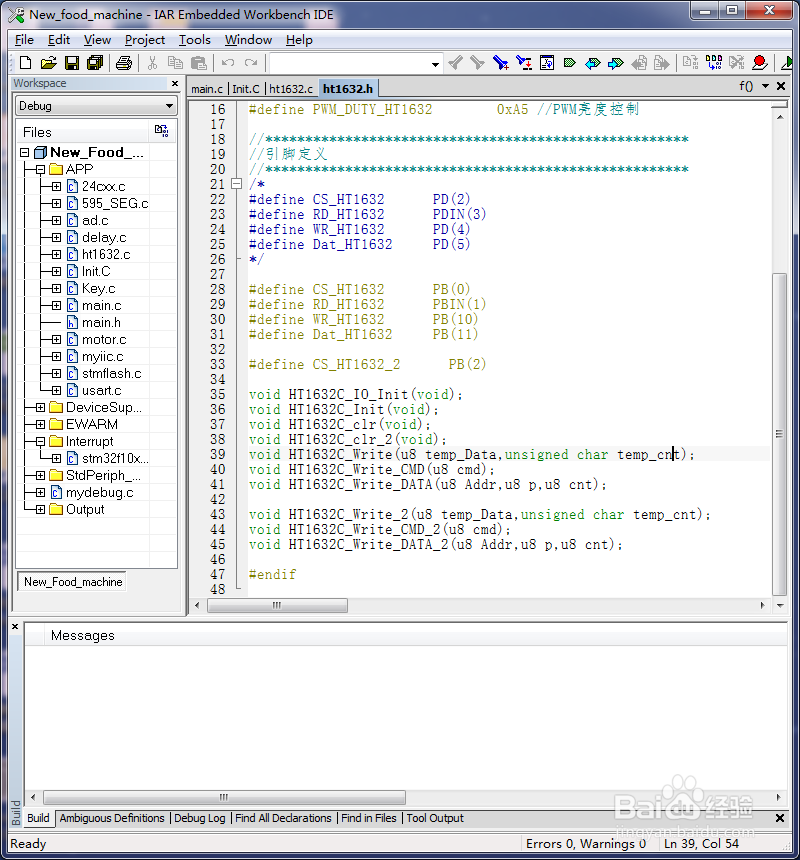The image size is (800, 860).
Task: Close the Workspace panel
Action: tap(175, 83)
